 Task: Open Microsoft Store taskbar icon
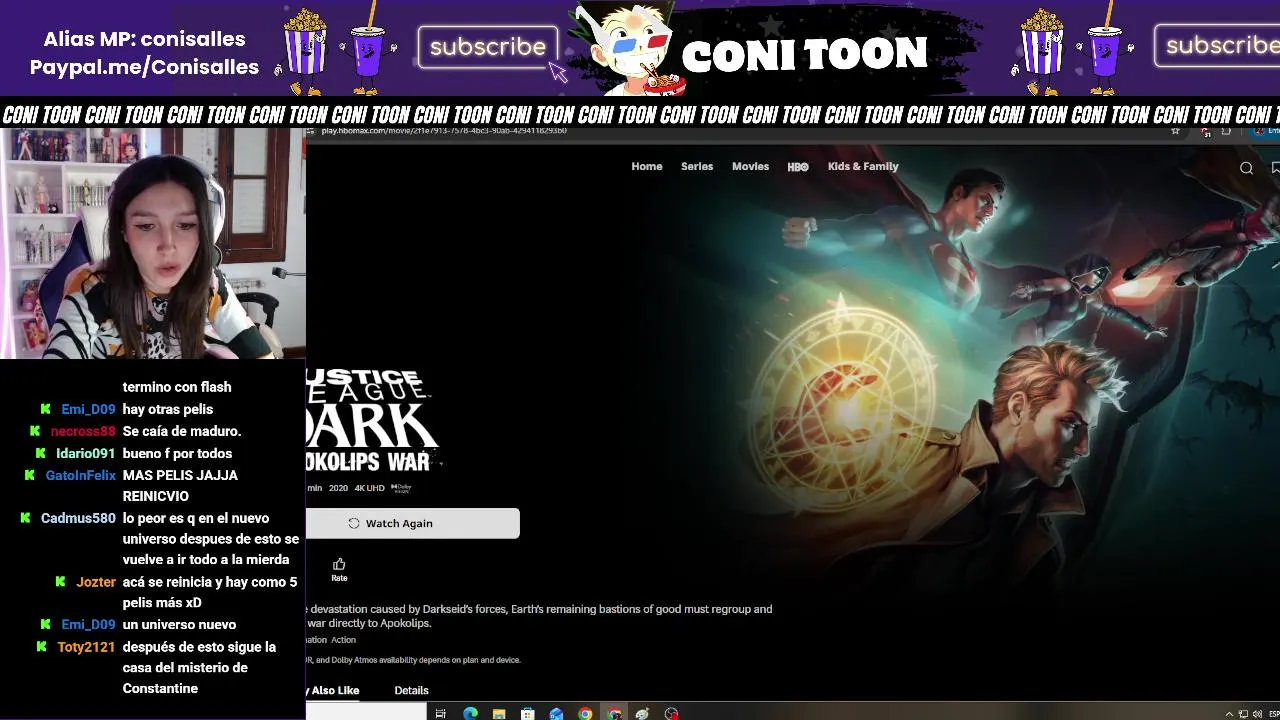tap(527, 713)
